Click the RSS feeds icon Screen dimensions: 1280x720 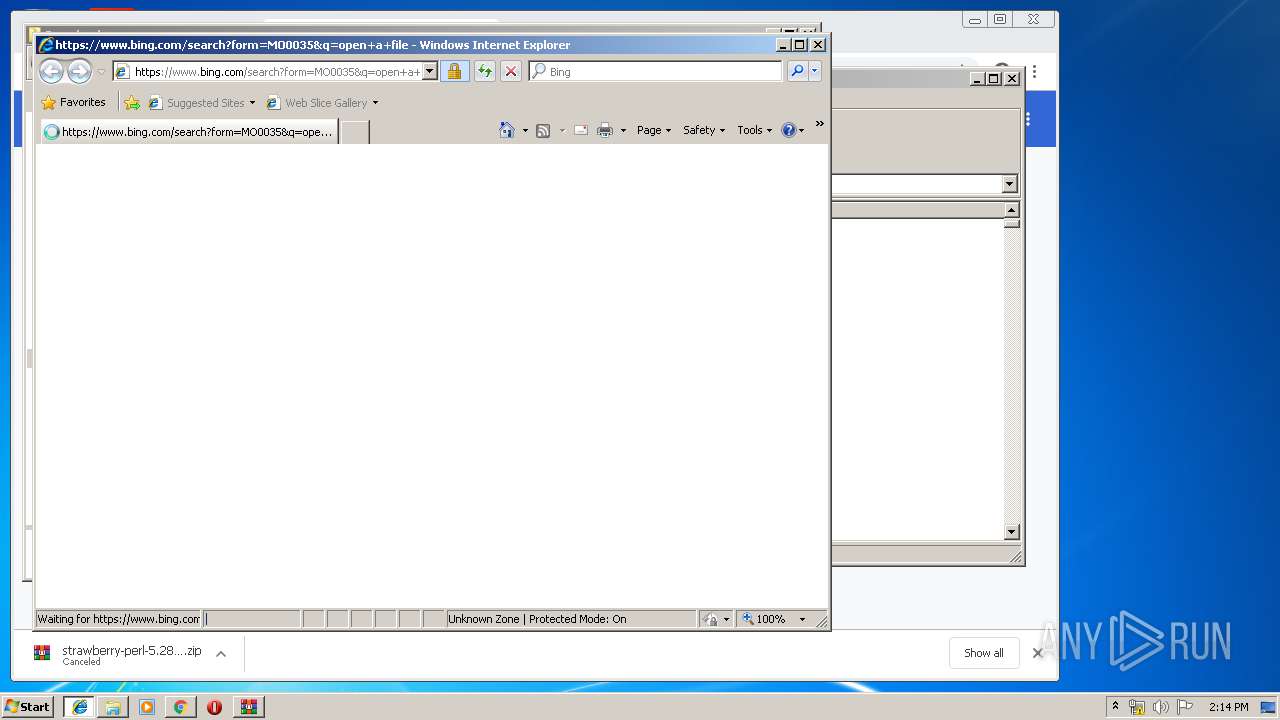(543, 130)
